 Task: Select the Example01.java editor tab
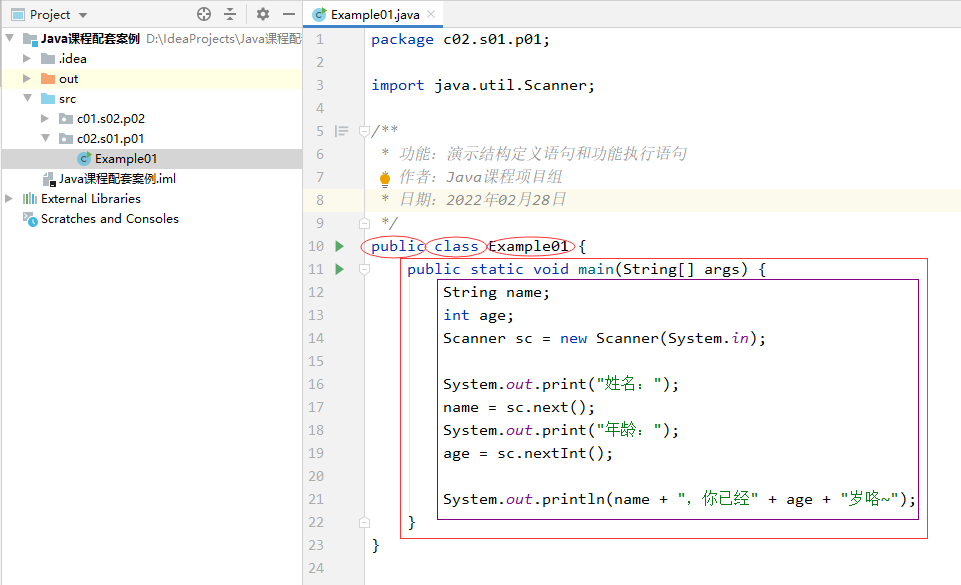tap(374, 14)
